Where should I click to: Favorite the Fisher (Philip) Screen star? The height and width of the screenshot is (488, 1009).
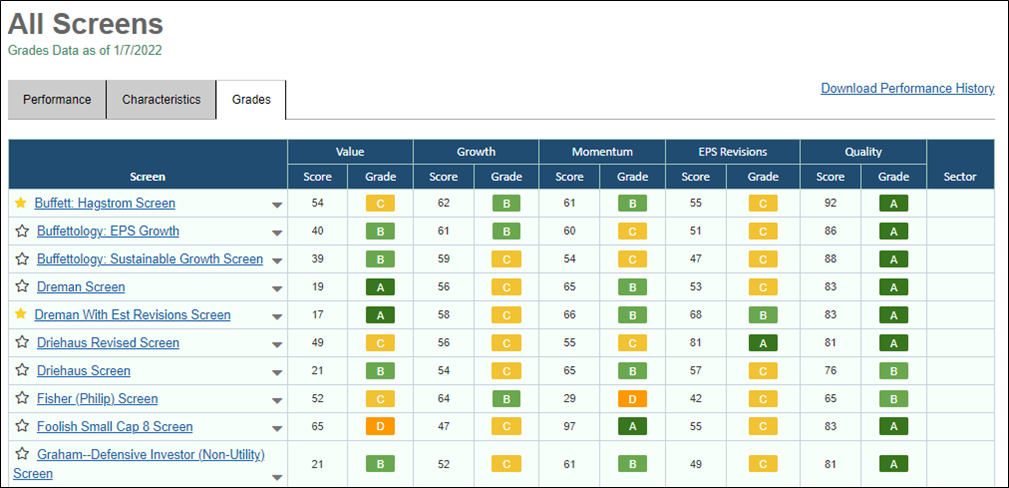(23, 399)
